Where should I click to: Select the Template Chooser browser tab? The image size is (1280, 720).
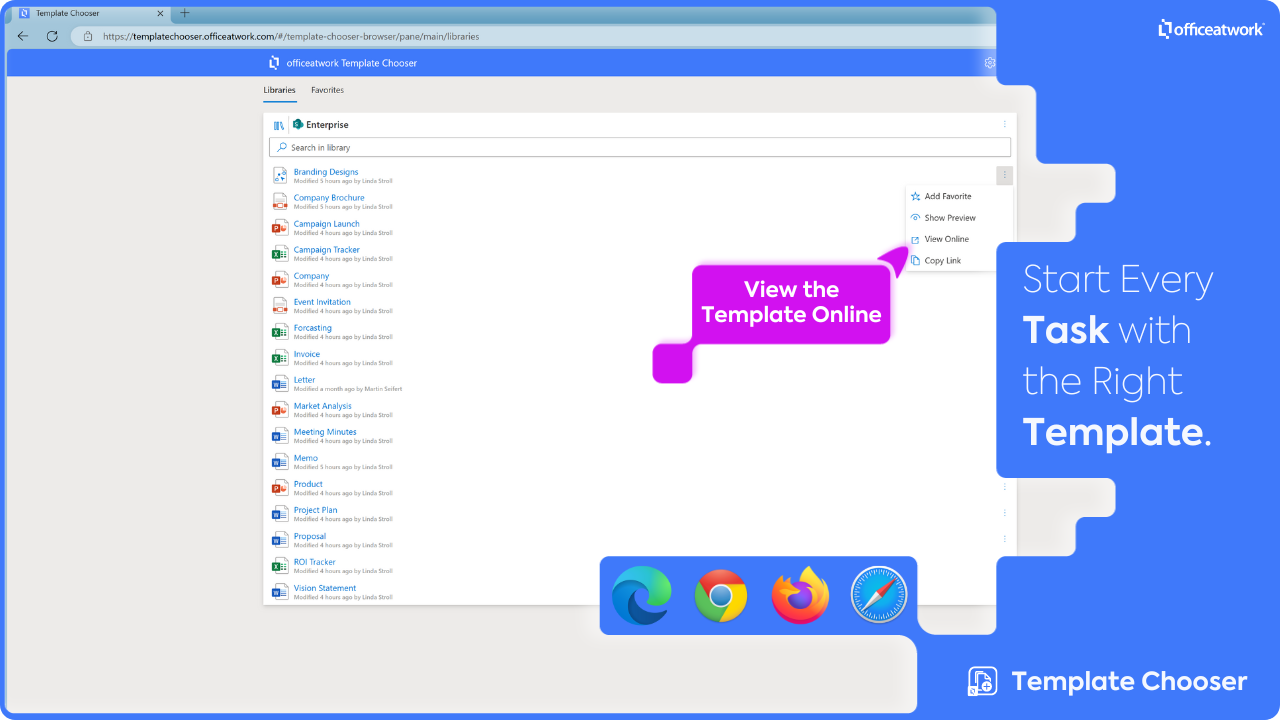click(x=90, y=13)
